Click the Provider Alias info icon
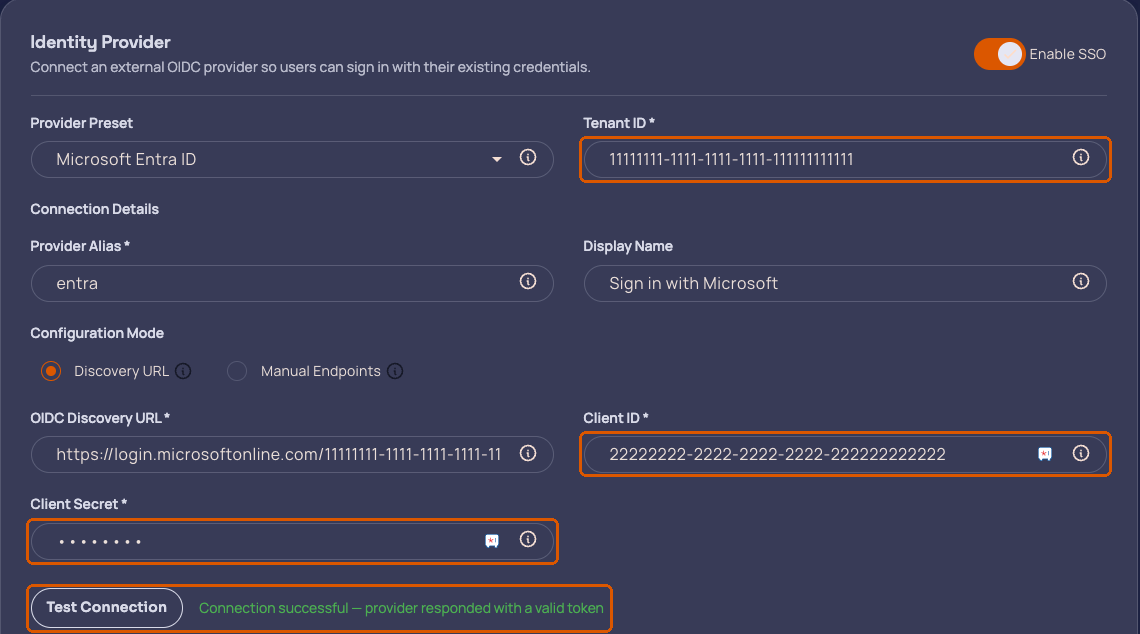Image resolution: width=1140 pixels, height=634 pixels. coord(528,281)
